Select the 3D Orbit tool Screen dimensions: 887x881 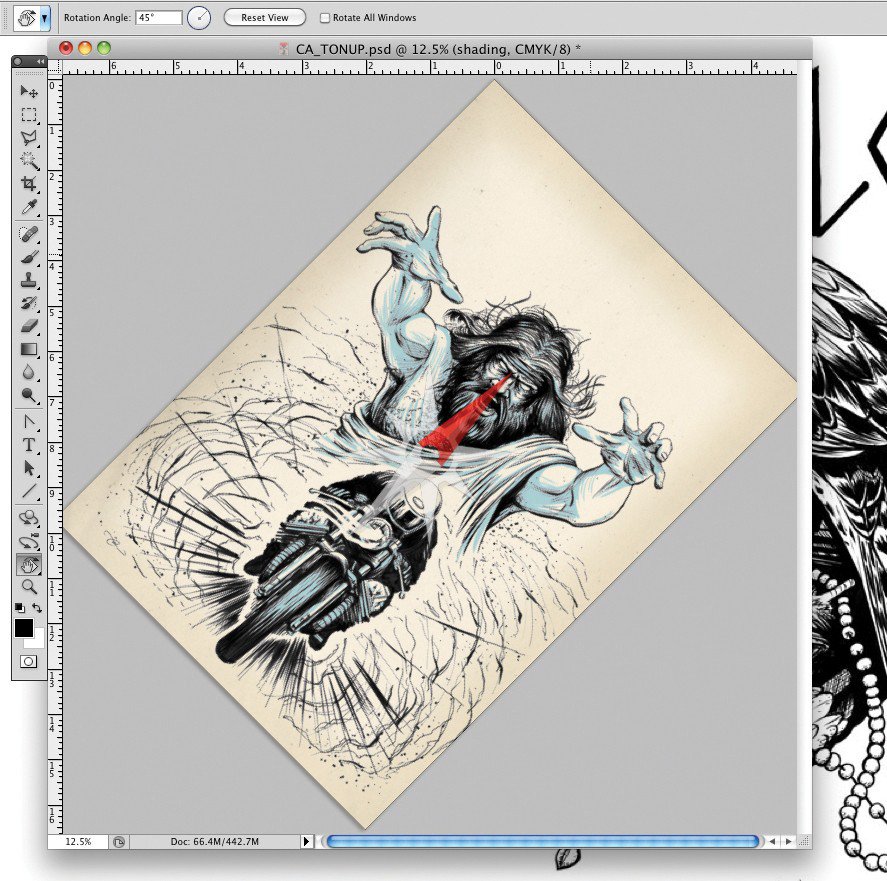pyautogui.click(x=29, y=541)
